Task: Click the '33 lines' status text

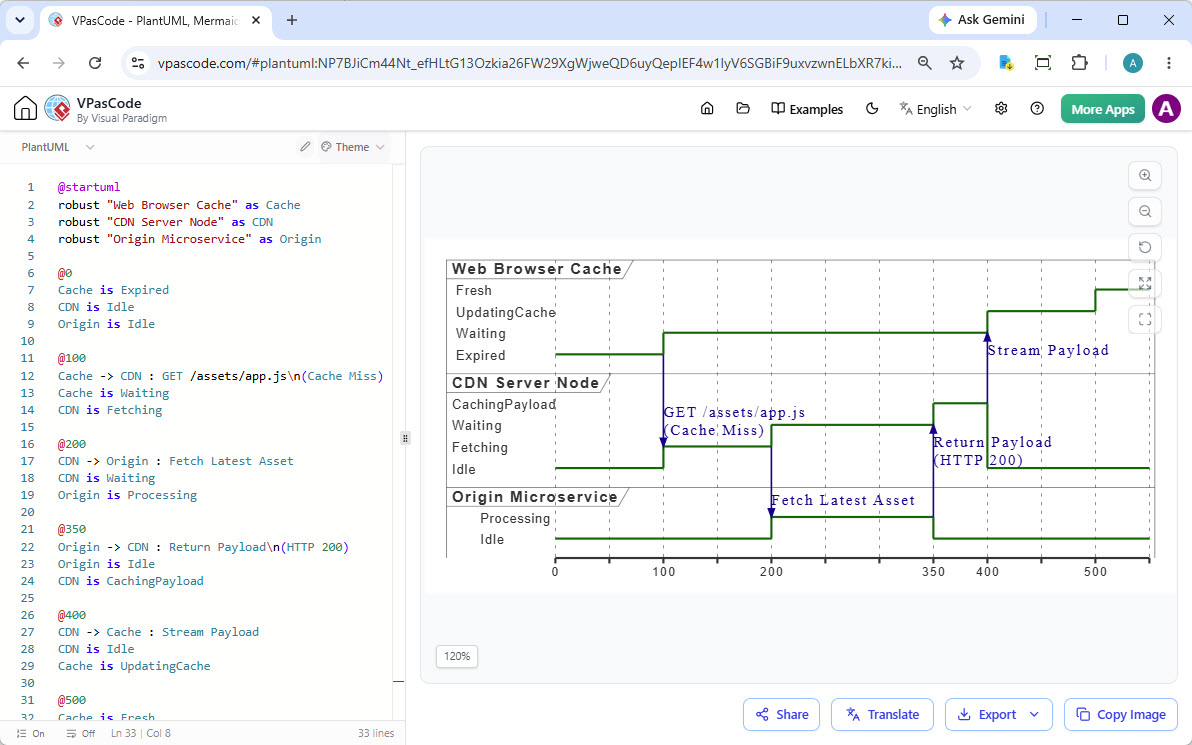Action: tap(376, 734)
